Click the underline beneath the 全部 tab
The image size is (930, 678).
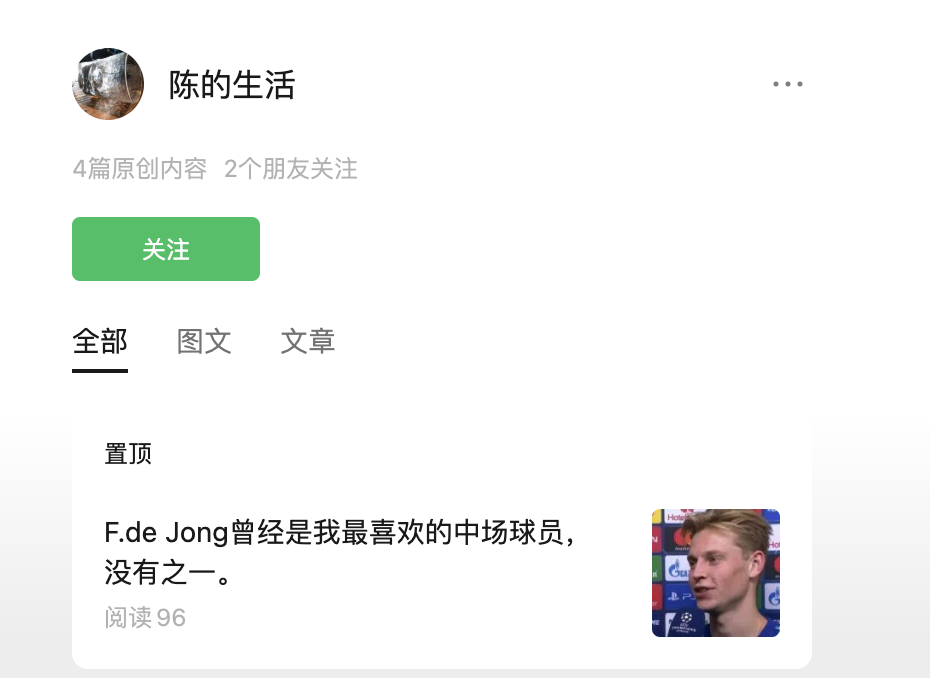click(100, 370)
